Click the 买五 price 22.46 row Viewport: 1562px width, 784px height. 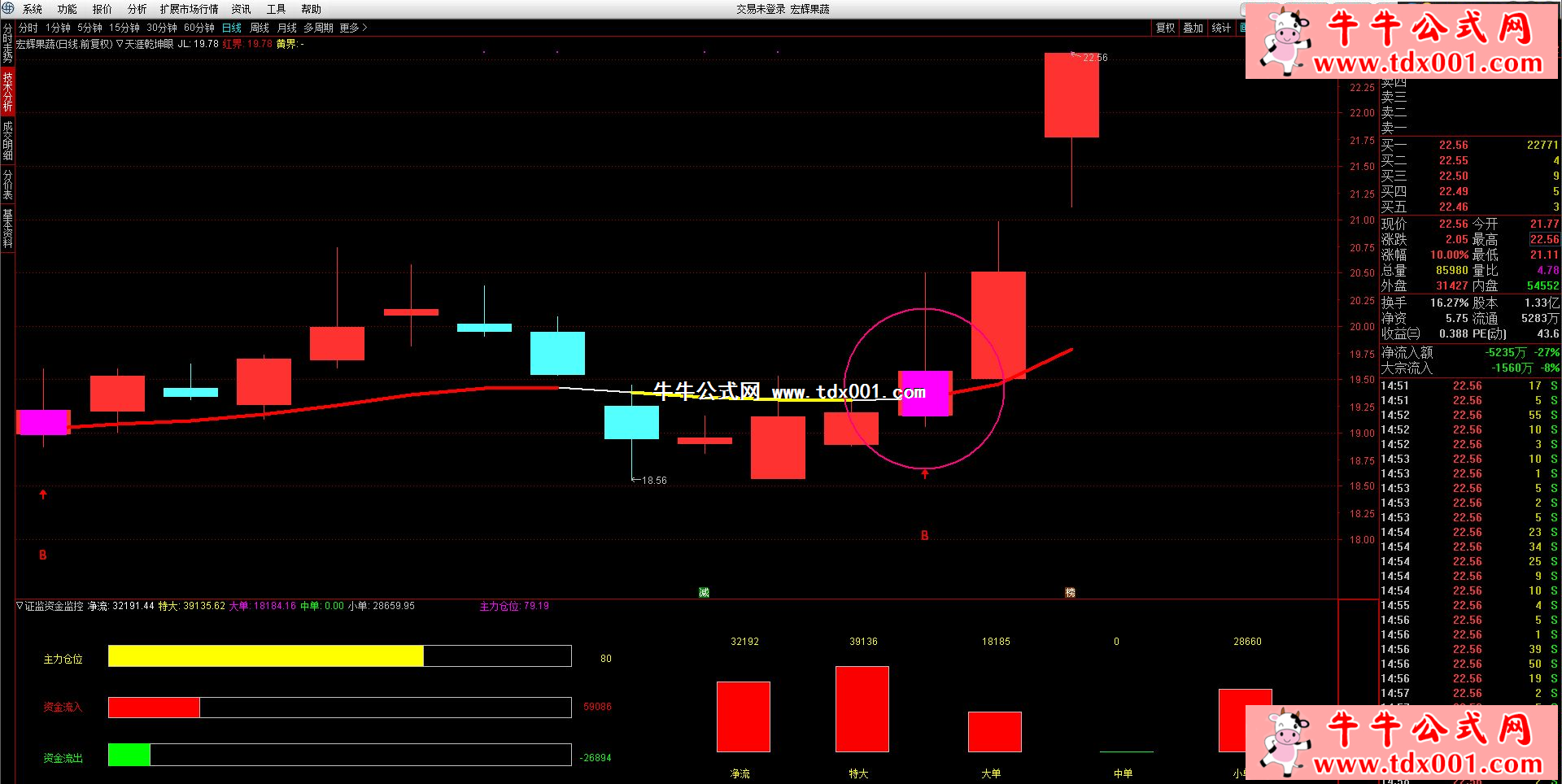[x=1470, y=207]
